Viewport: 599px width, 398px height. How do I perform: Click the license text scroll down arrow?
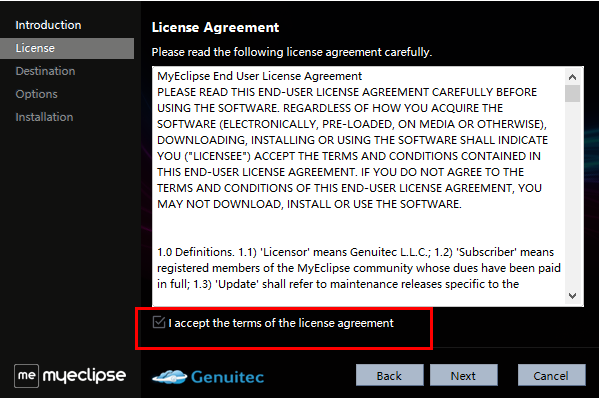coord(572,296)
